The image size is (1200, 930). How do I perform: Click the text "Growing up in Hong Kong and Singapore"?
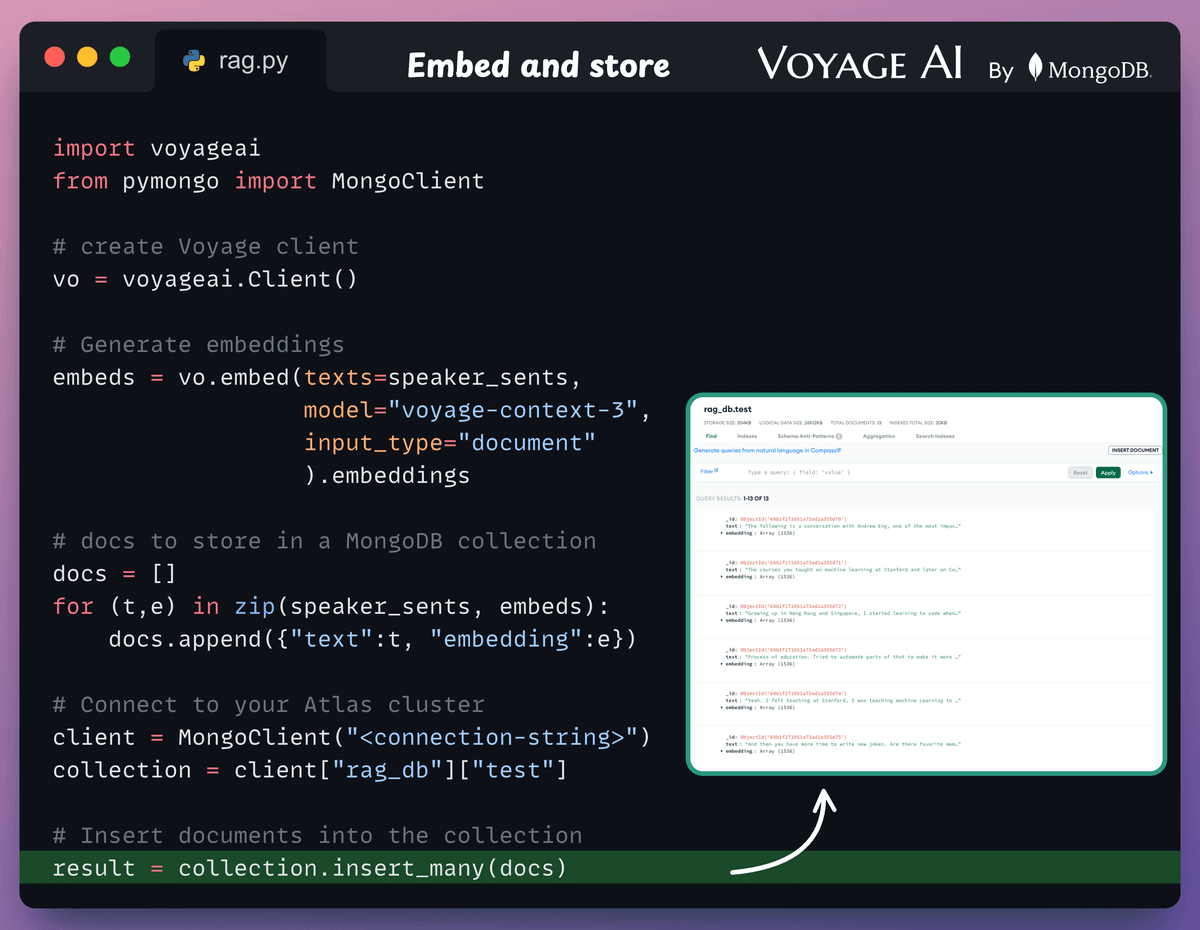[x=803, y=614]
